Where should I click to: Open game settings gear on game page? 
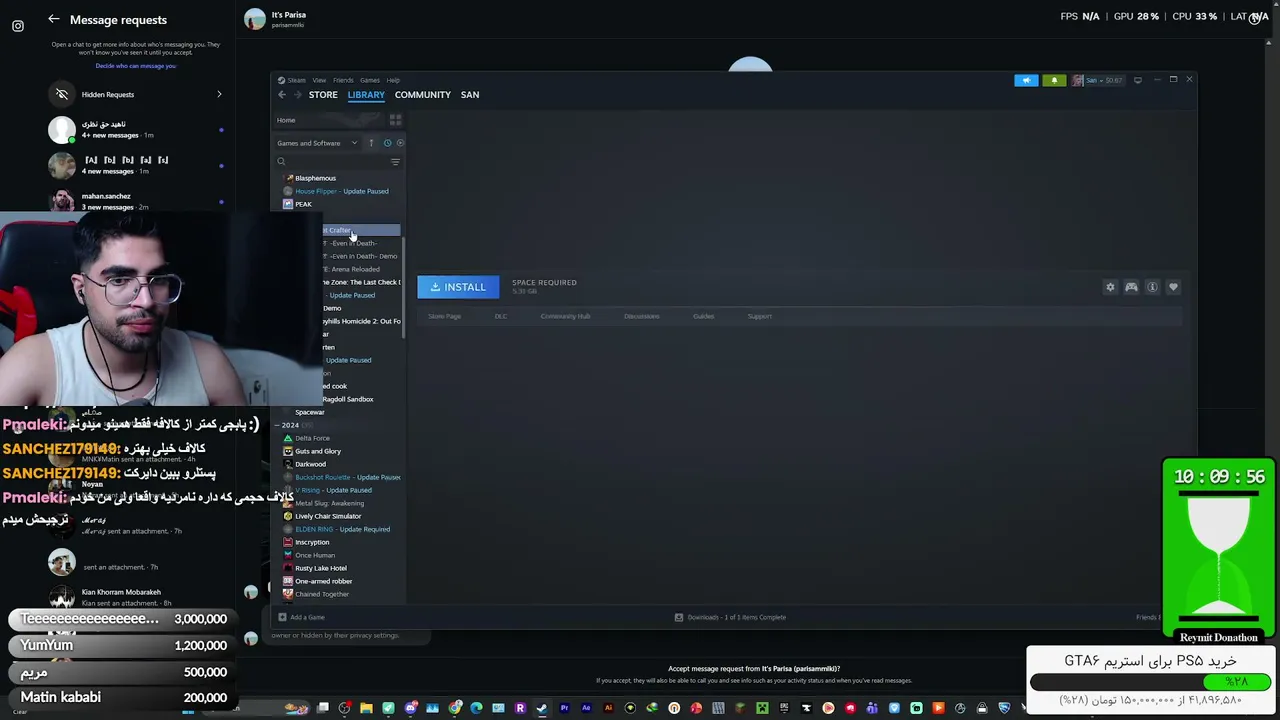pos(1110,287)
